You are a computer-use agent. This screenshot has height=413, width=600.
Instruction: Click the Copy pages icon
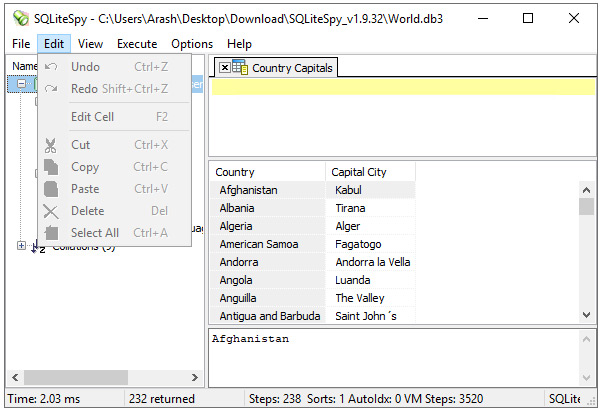[x=51, y=167]
